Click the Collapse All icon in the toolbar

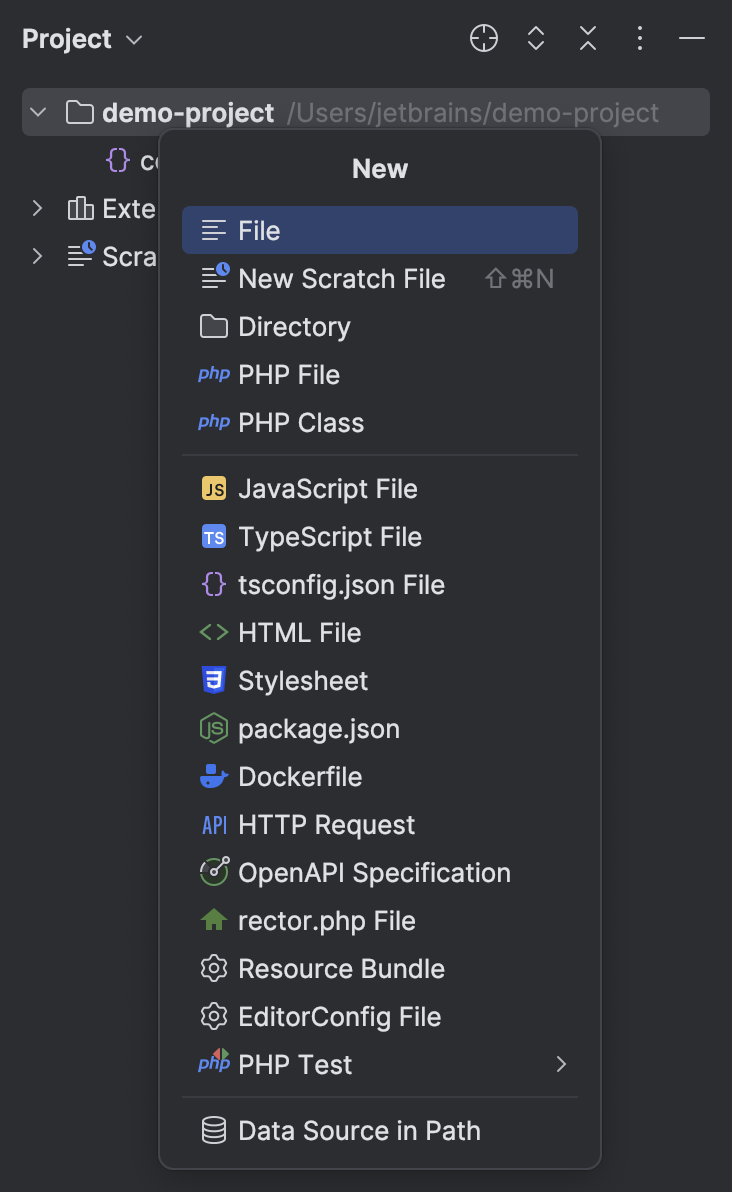[x=588, y=39]
